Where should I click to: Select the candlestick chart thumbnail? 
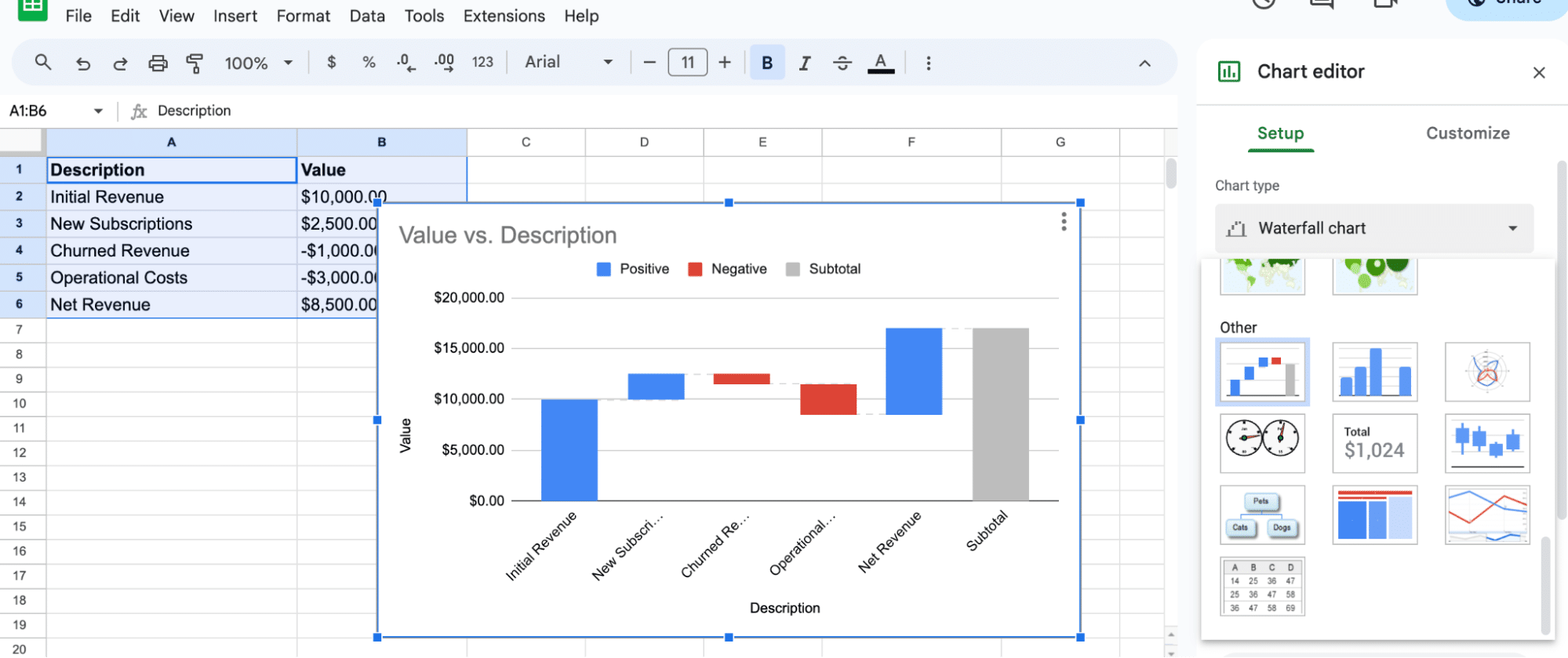tap(1487, 443)
